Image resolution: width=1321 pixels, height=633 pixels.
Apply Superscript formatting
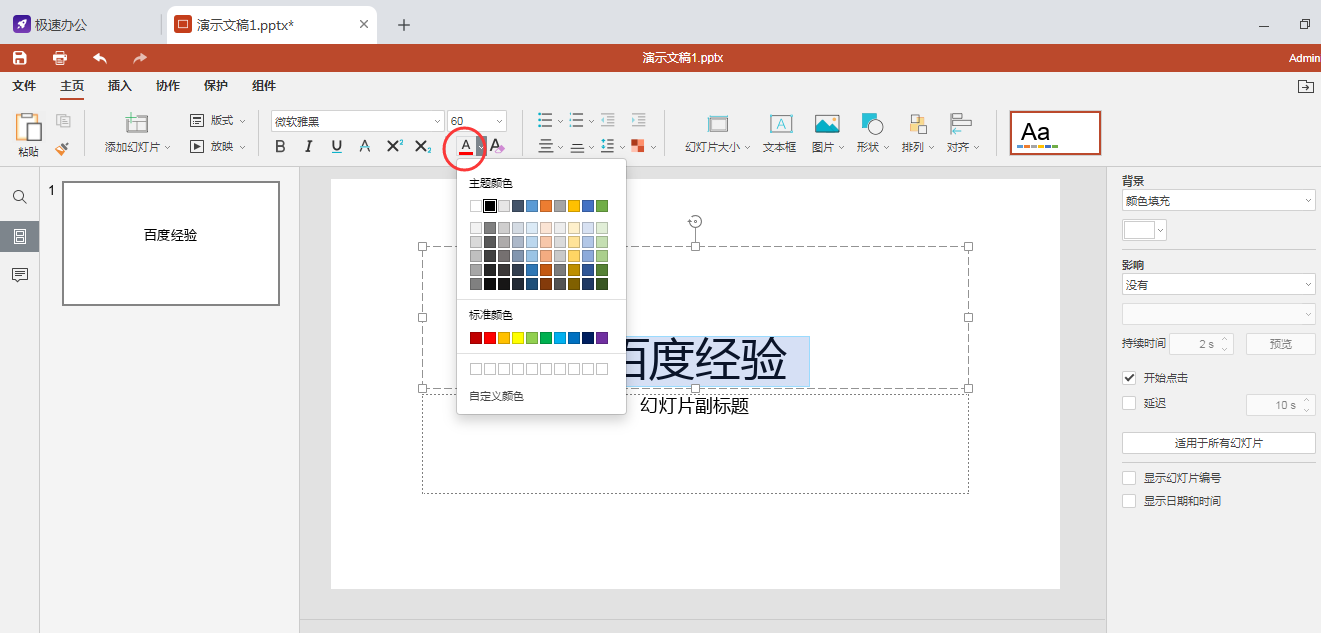click(394, 147)
